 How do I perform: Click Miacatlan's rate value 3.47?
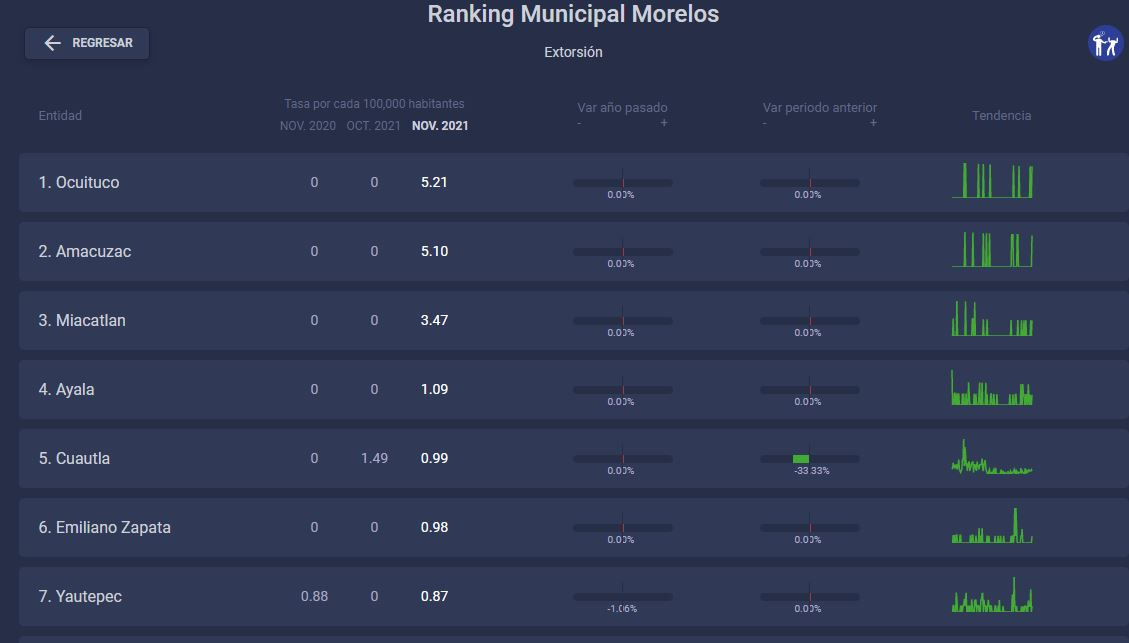[434, 320]
